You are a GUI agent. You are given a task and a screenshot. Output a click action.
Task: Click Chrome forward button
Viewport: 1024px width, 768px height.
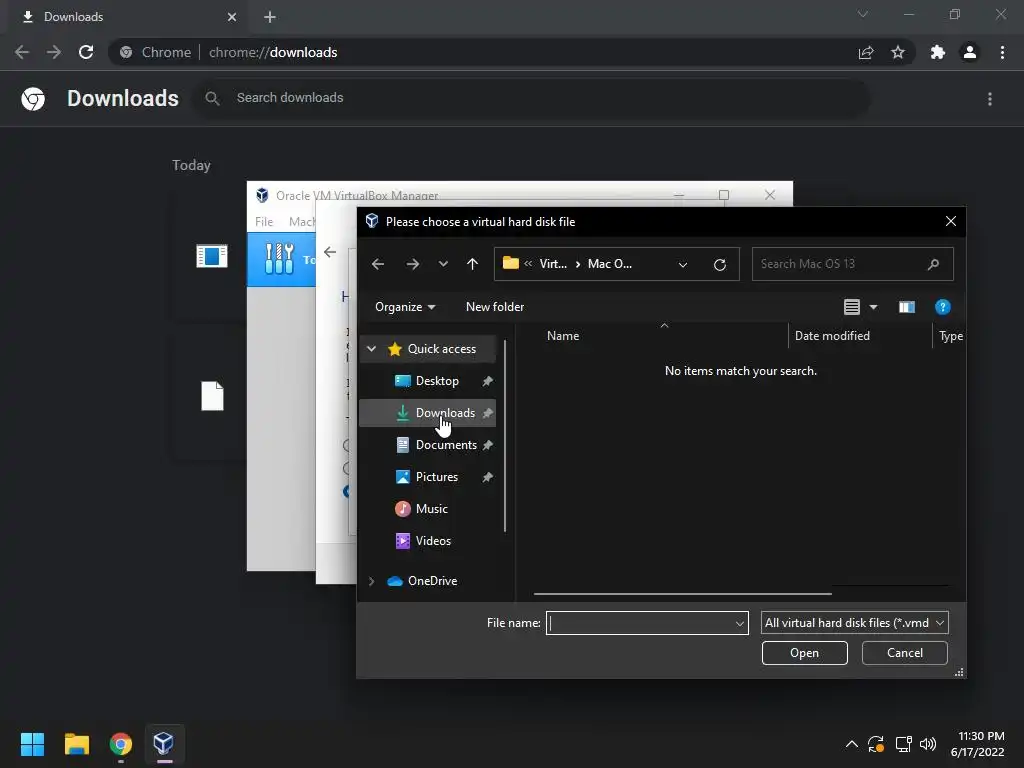click(x=54, y=52)
